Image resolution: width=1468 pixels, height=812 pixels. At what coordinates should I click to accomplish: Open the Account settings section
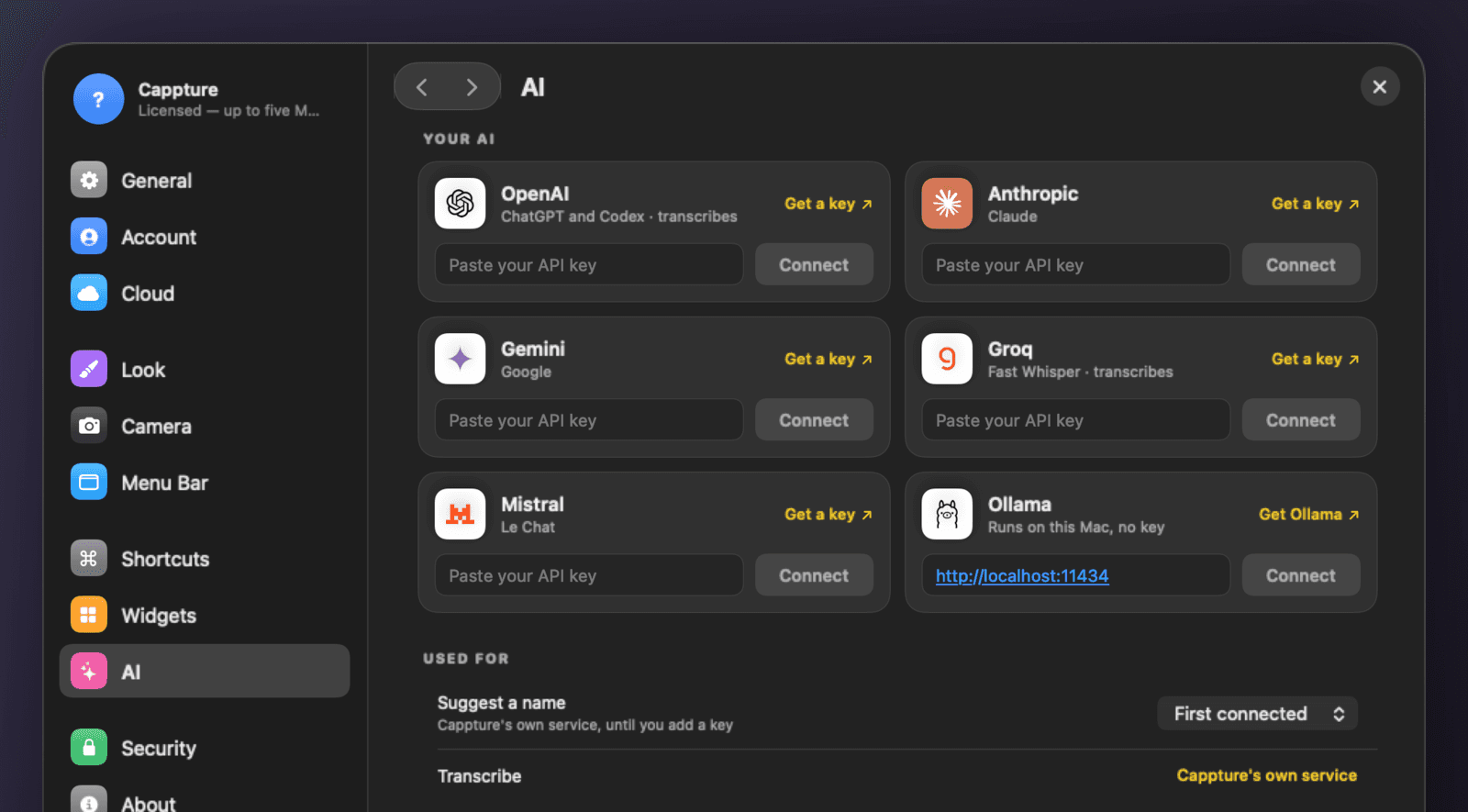(x=205, y=238)
